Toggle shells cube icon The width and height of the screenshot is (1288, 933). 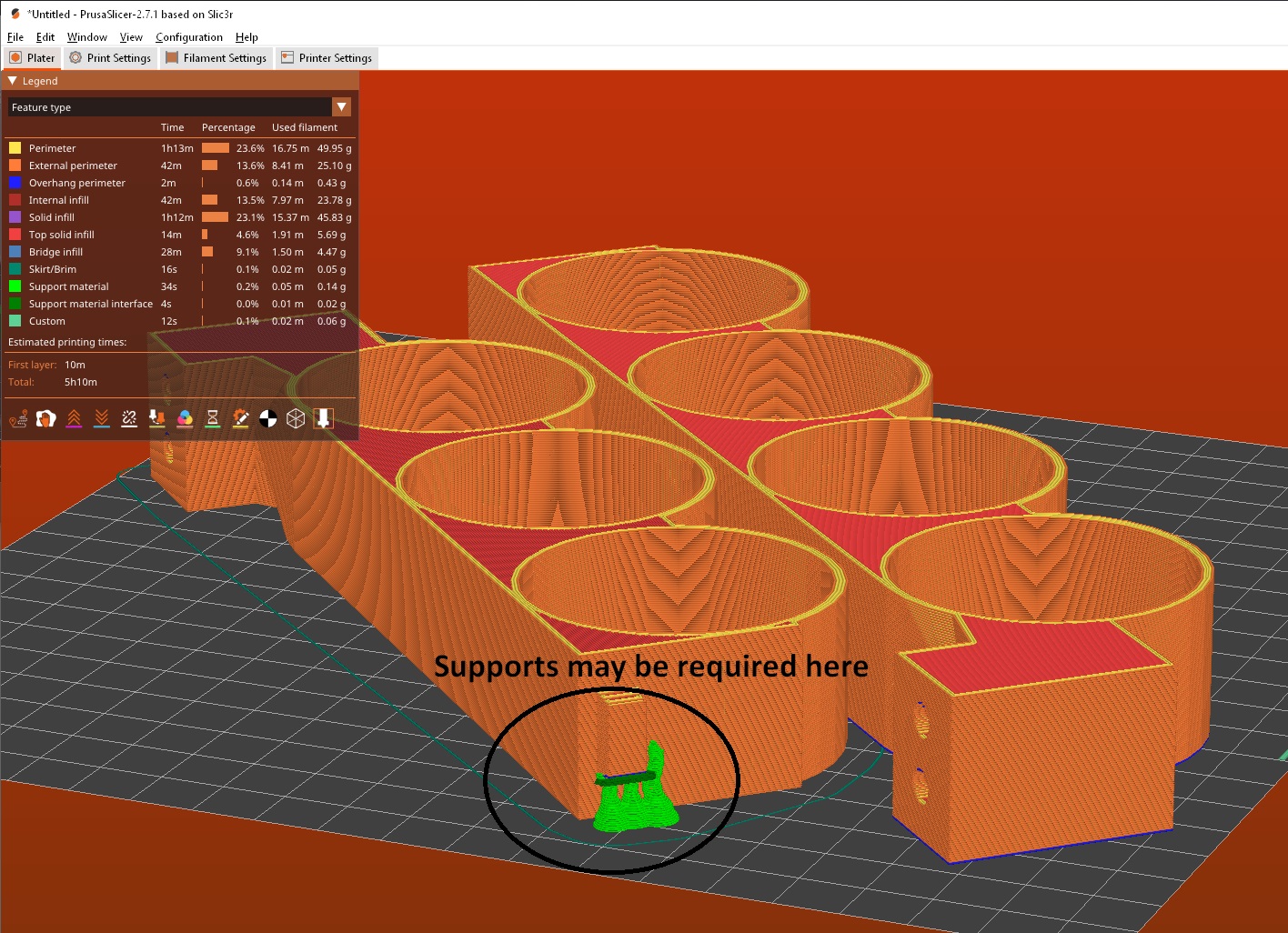pos(296,418)
